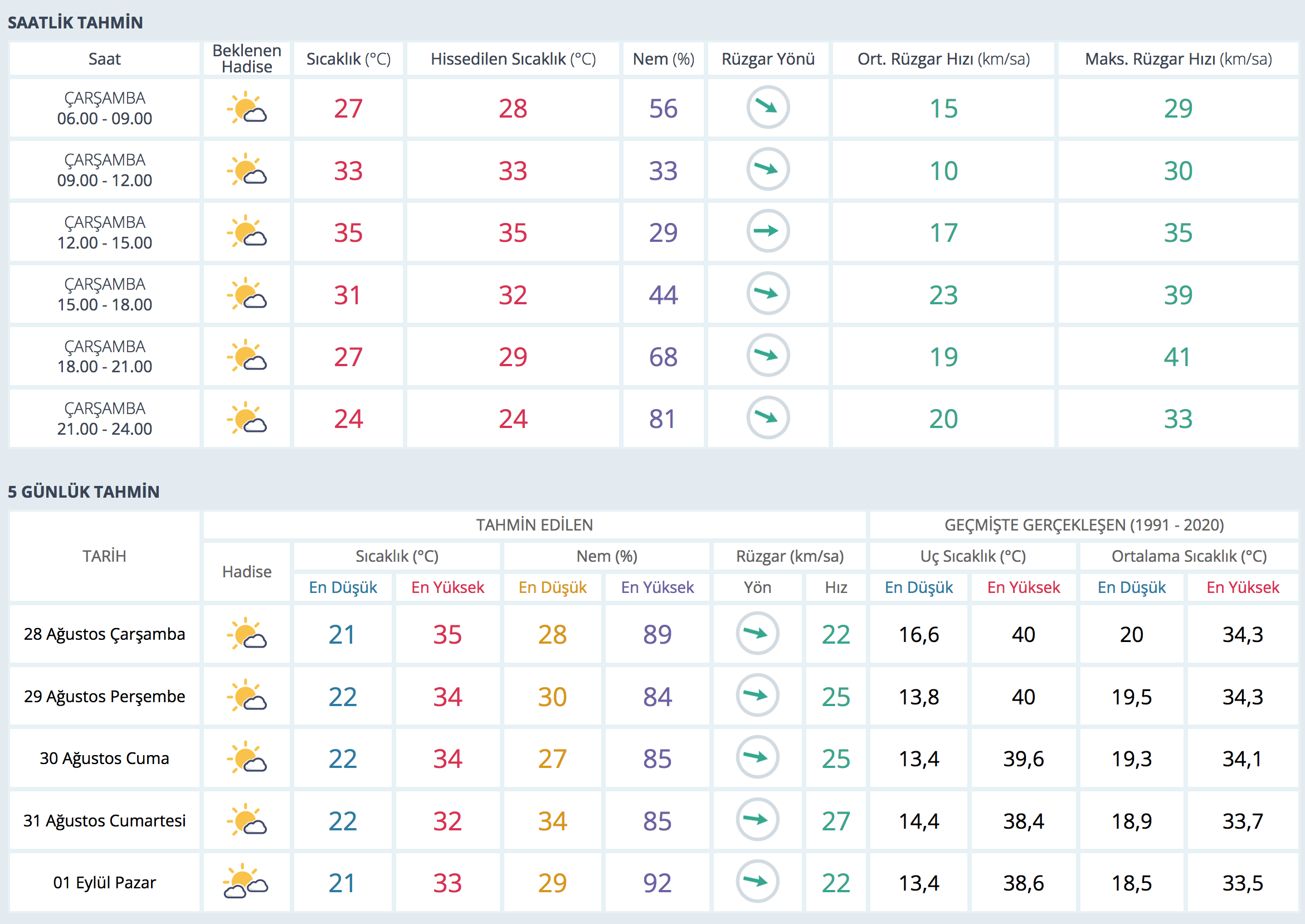Click the Ortalama Sıcaklık column header
This screenshot has width=1305, height=924.
pos(1189,556)
